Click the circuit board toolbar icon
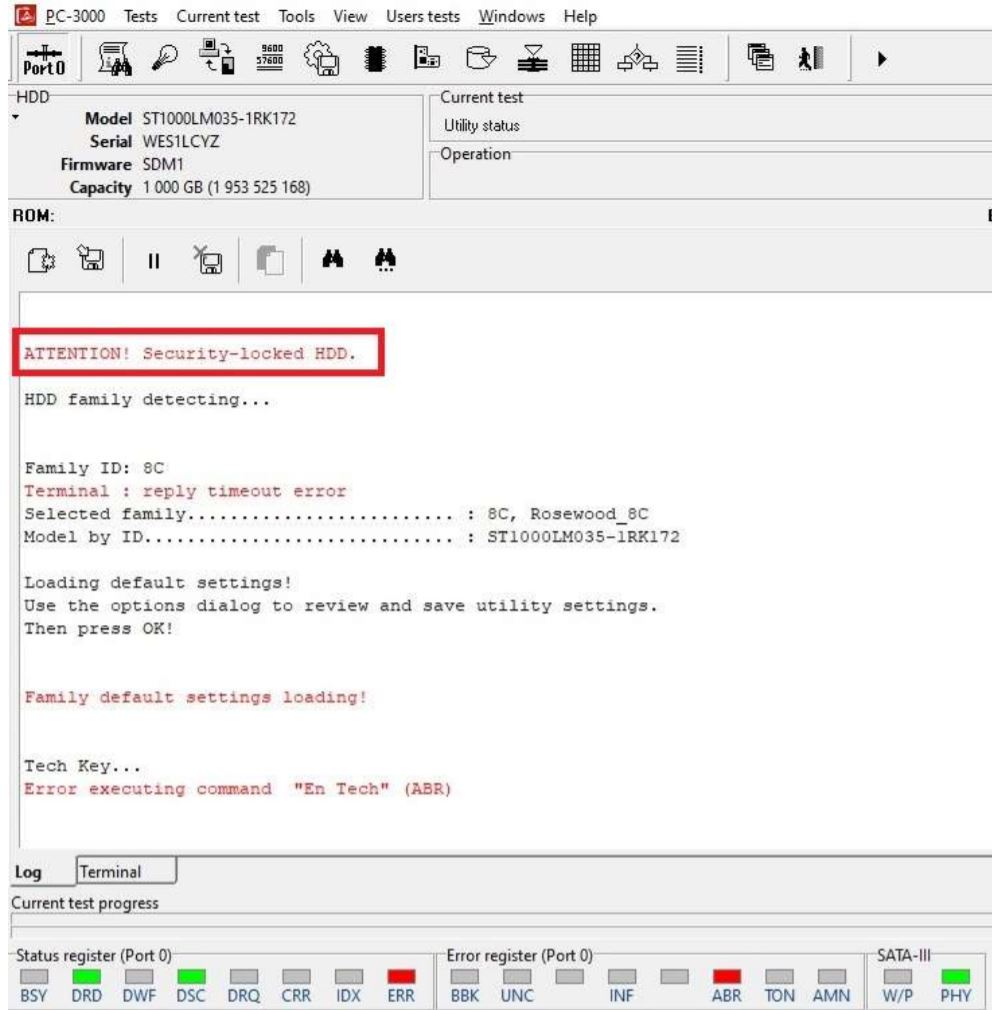 (x=426, y=57)
